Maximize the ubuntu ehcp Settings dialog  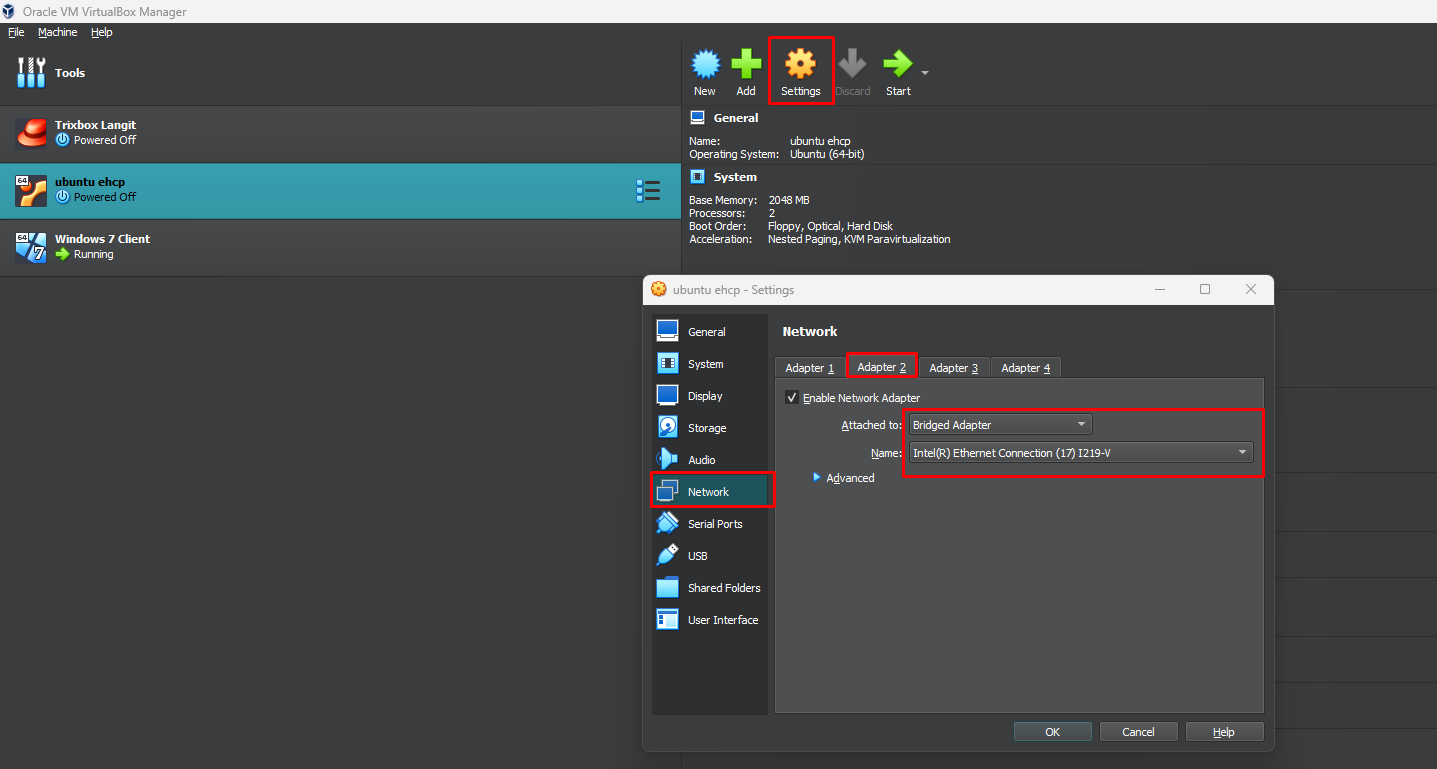[1205, 290]
